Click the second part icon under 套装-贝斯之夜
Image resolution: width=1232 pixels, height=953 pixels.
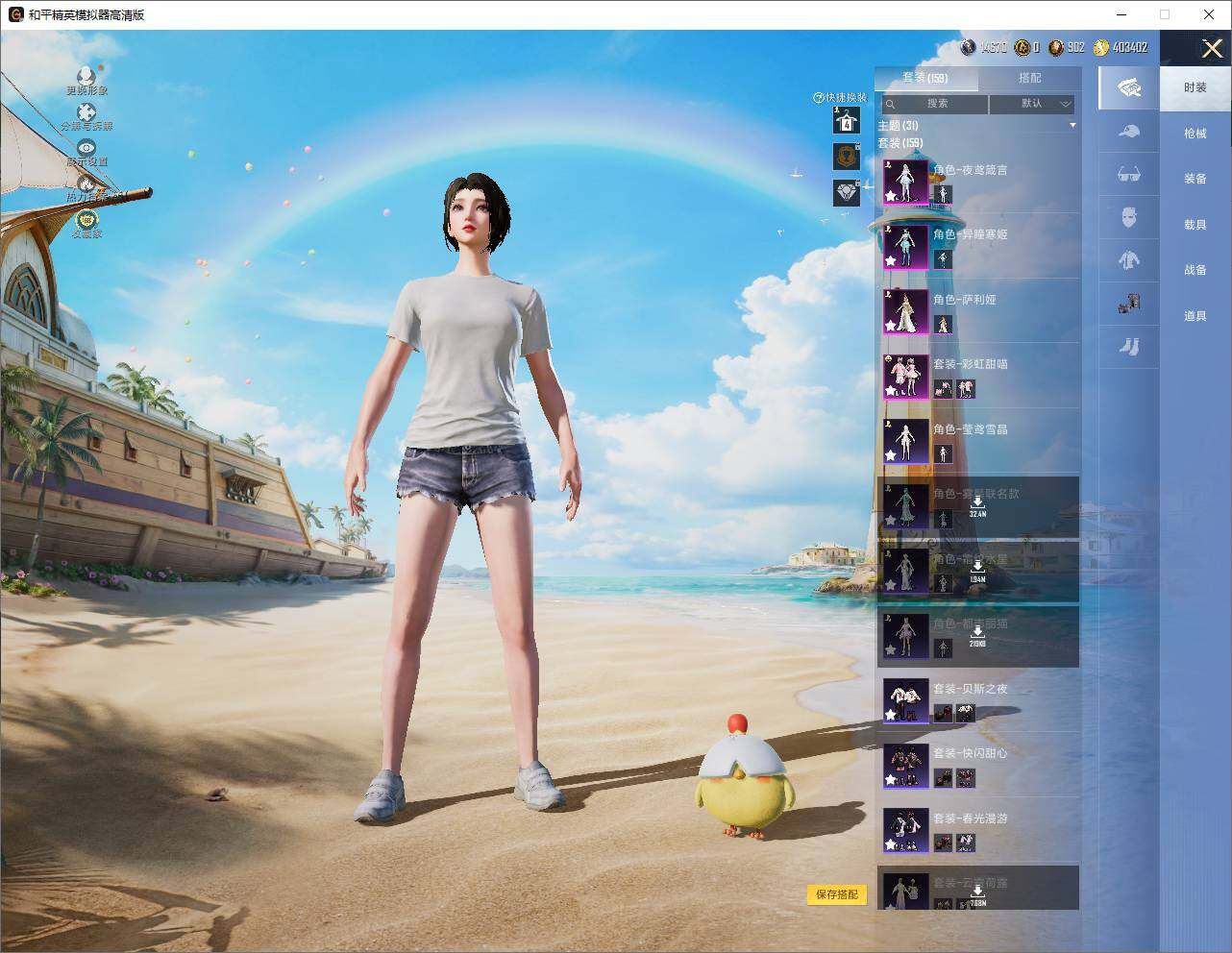tap(966, 713)
